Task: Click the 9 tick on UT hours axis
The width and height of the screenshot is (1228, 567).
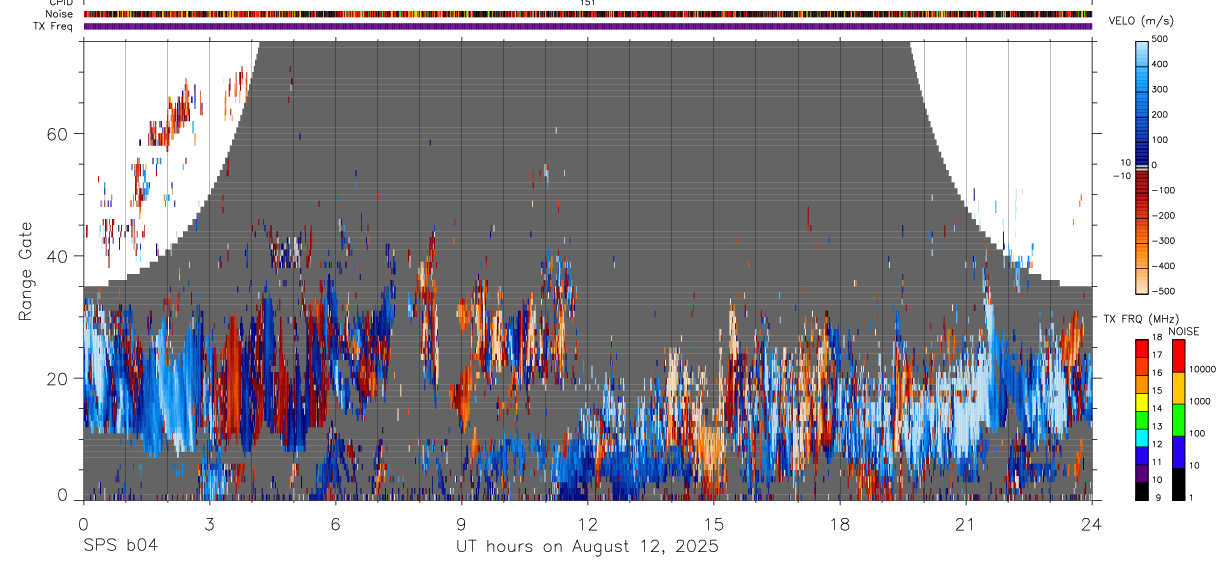Action: (x=461, y=525)
